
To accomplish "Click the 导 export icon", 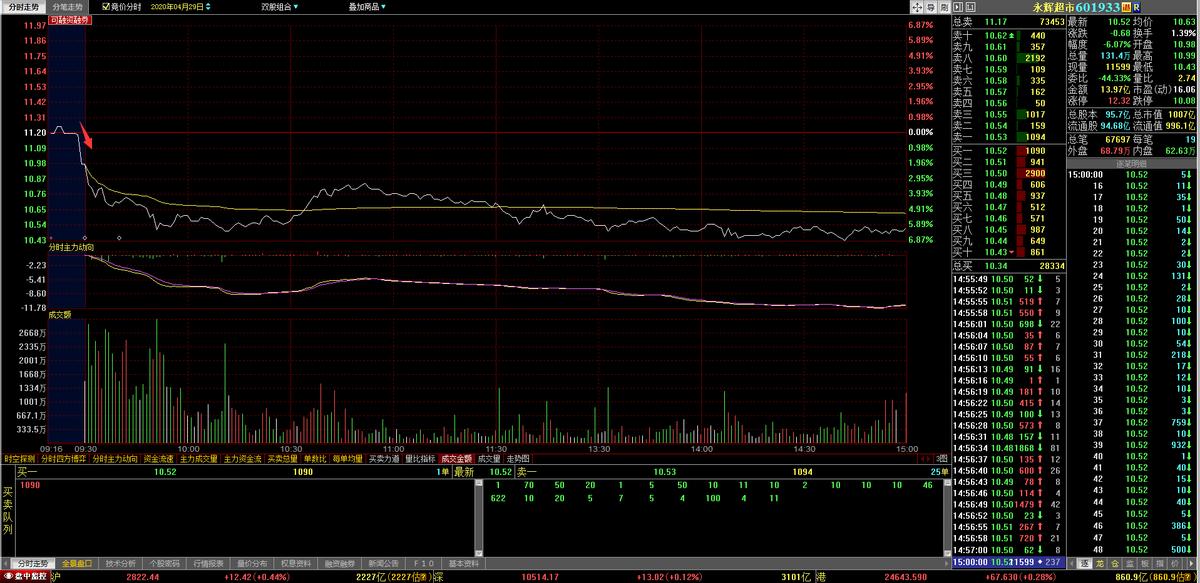I will pos(931,7).
